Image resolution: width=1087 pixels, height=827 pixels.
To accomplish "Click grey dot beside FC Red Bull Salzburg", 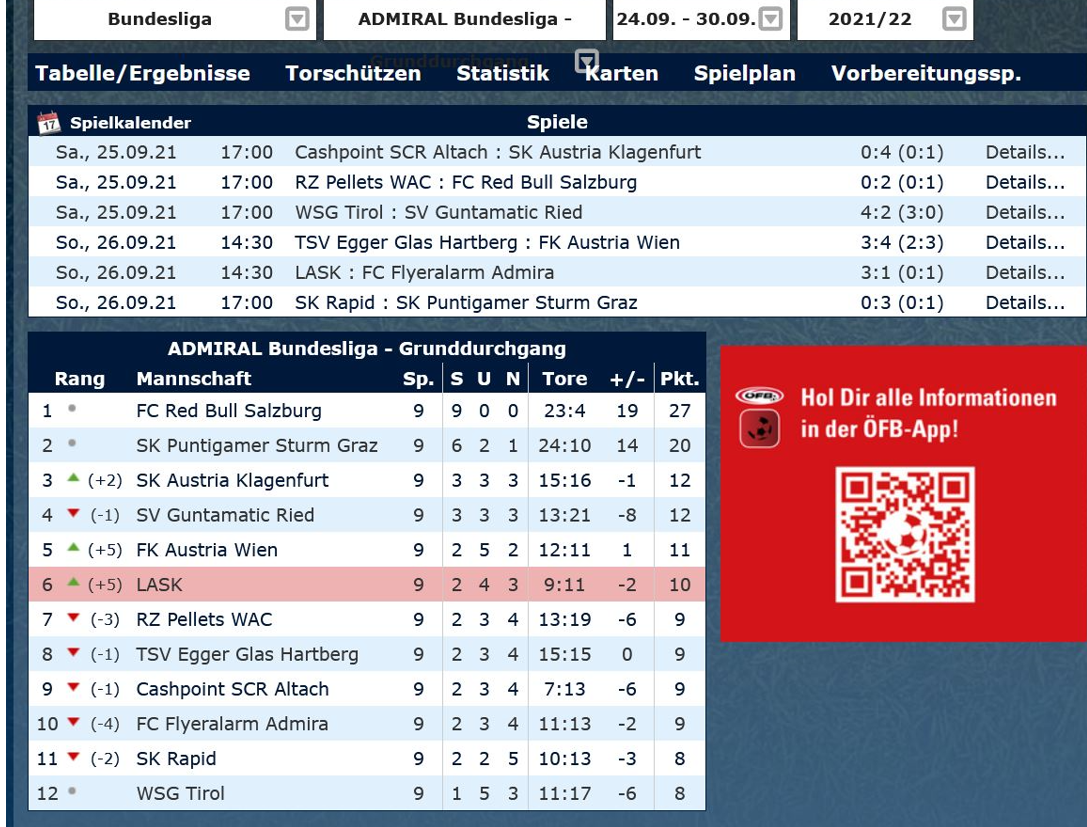I will (x=72, y=408).
